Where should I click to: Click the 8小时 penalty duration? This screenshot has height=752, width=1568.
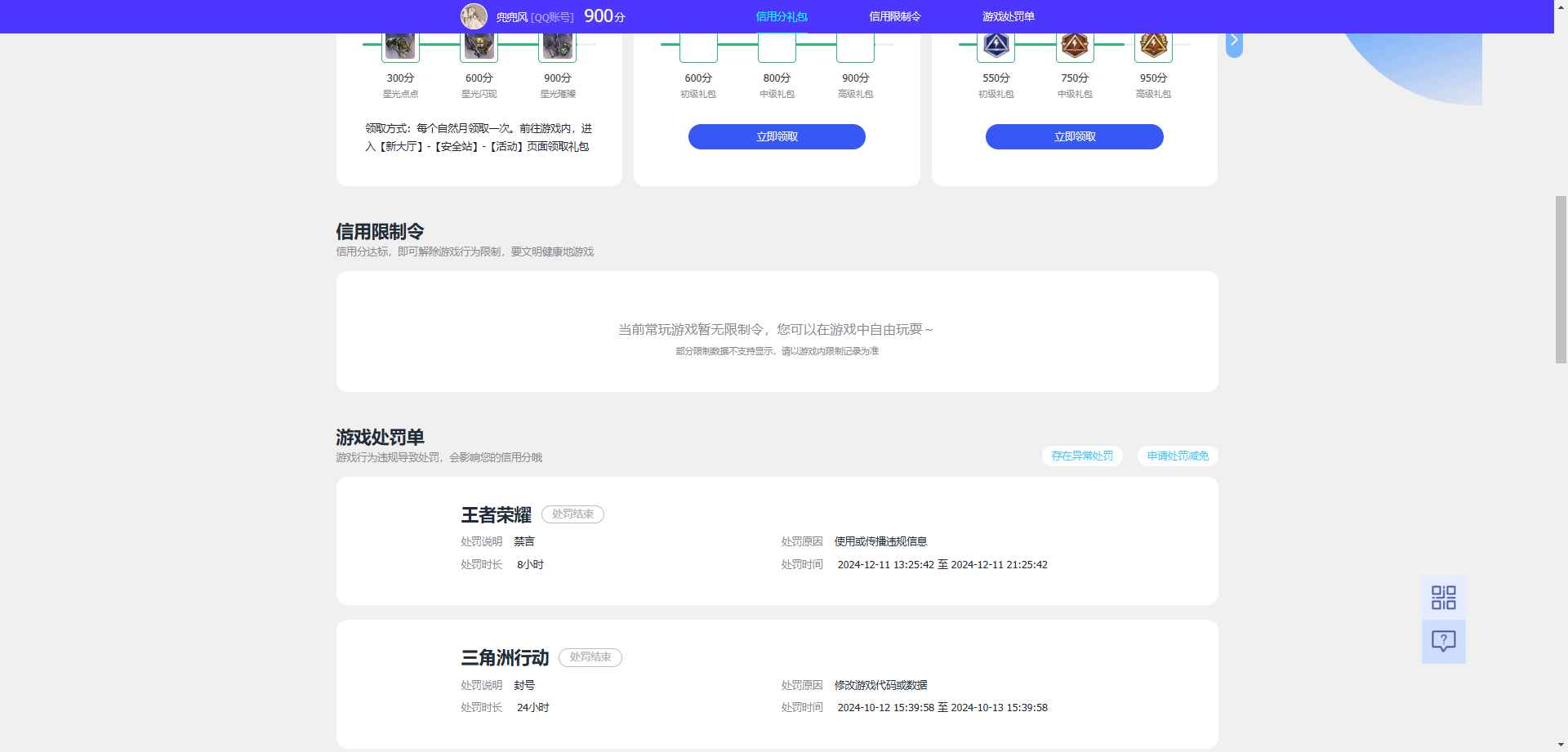pyautogui.click(x=530, y=564)
